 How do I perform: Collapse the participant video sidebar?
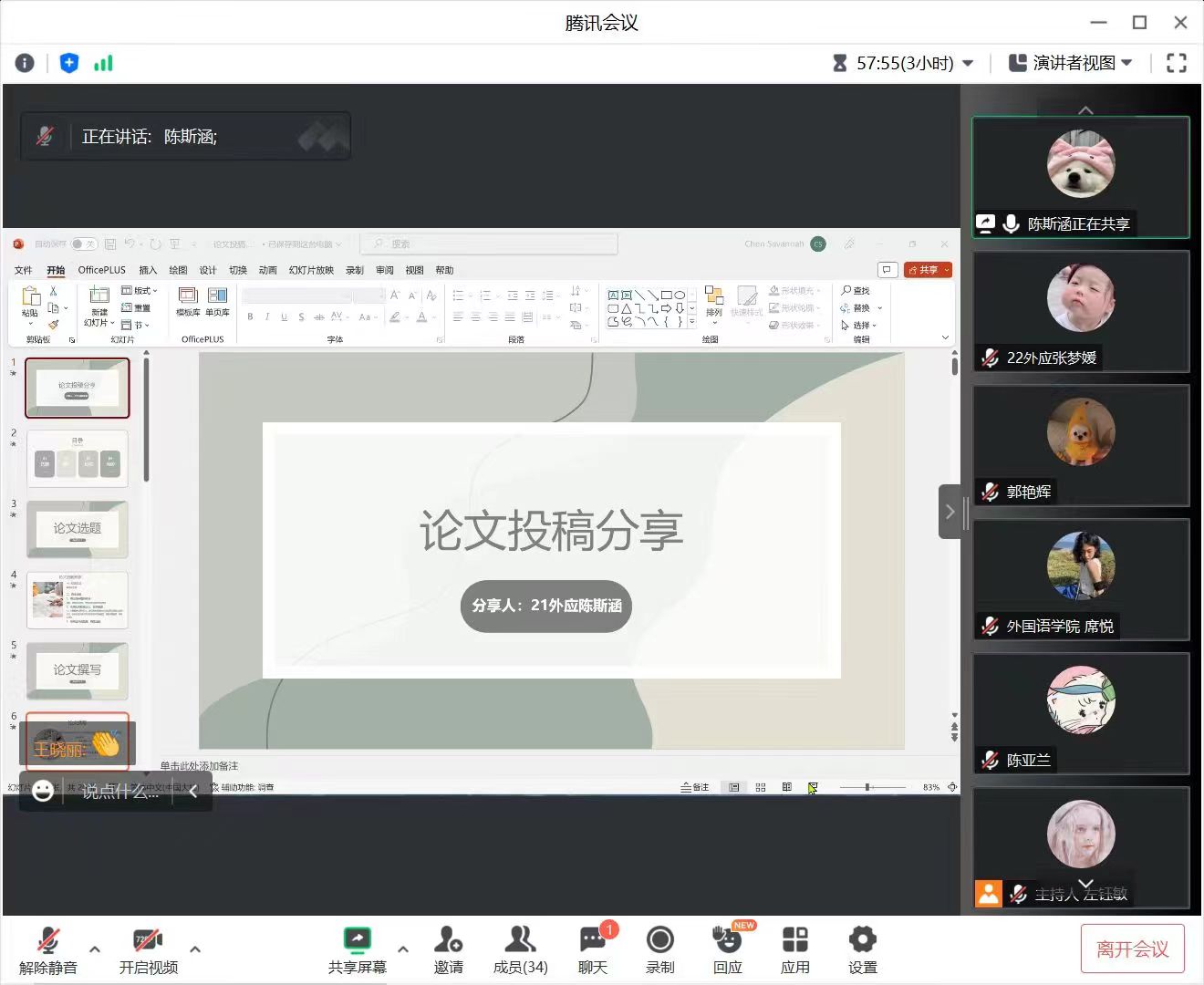pyautogui.click(x=950, y=512)
